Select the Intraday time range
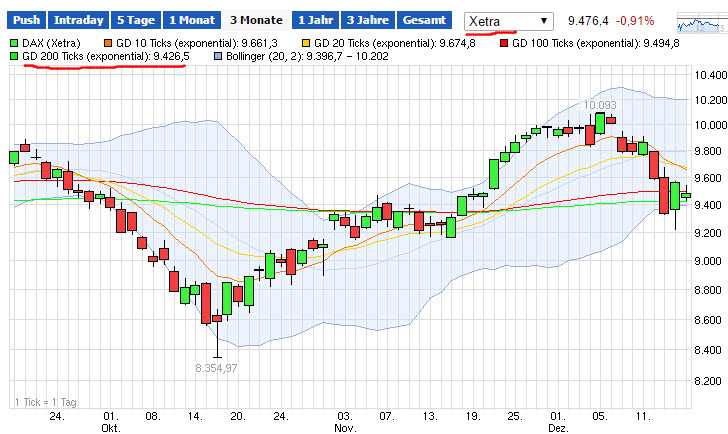728x434 pixels. [x=78, y=20]
